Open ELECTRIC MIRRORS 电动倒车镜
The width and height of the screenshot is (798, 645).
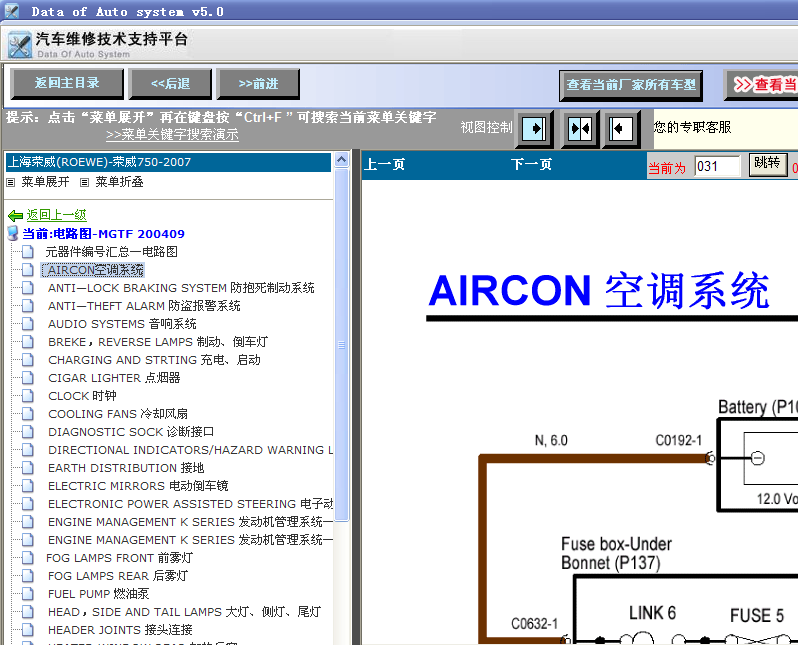(x=138, y=486)
